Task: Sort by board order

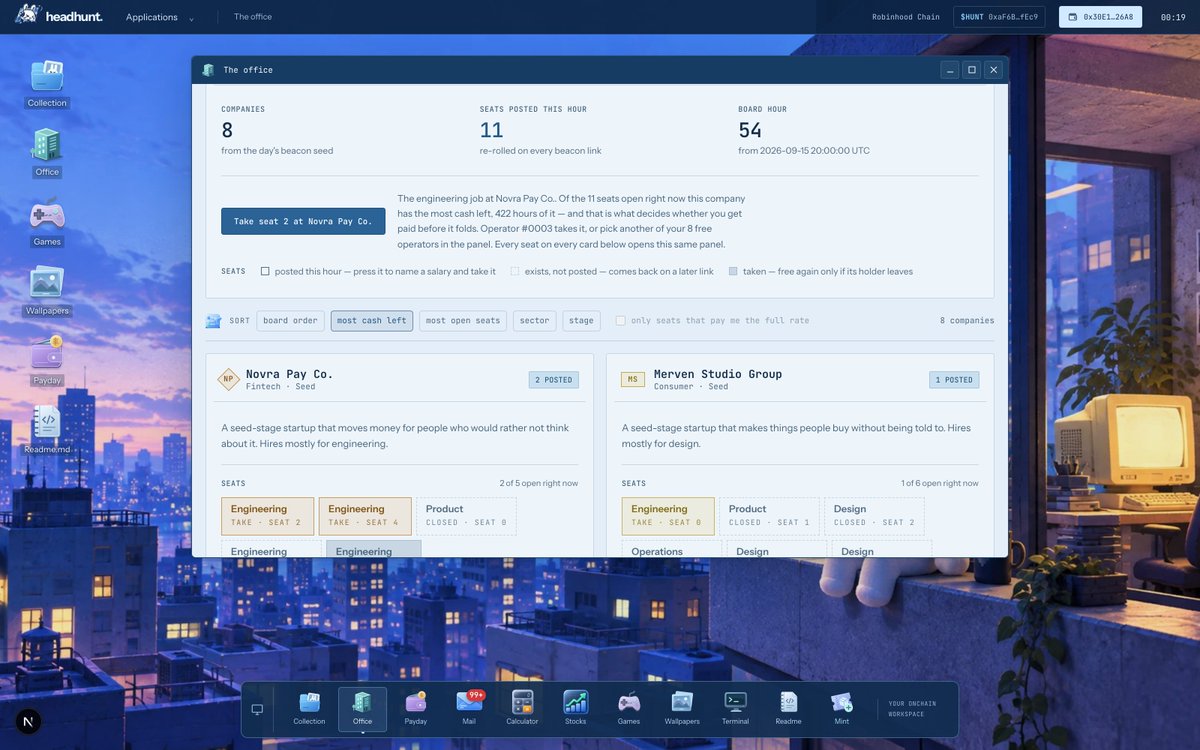Action: [x=291, y=321]
